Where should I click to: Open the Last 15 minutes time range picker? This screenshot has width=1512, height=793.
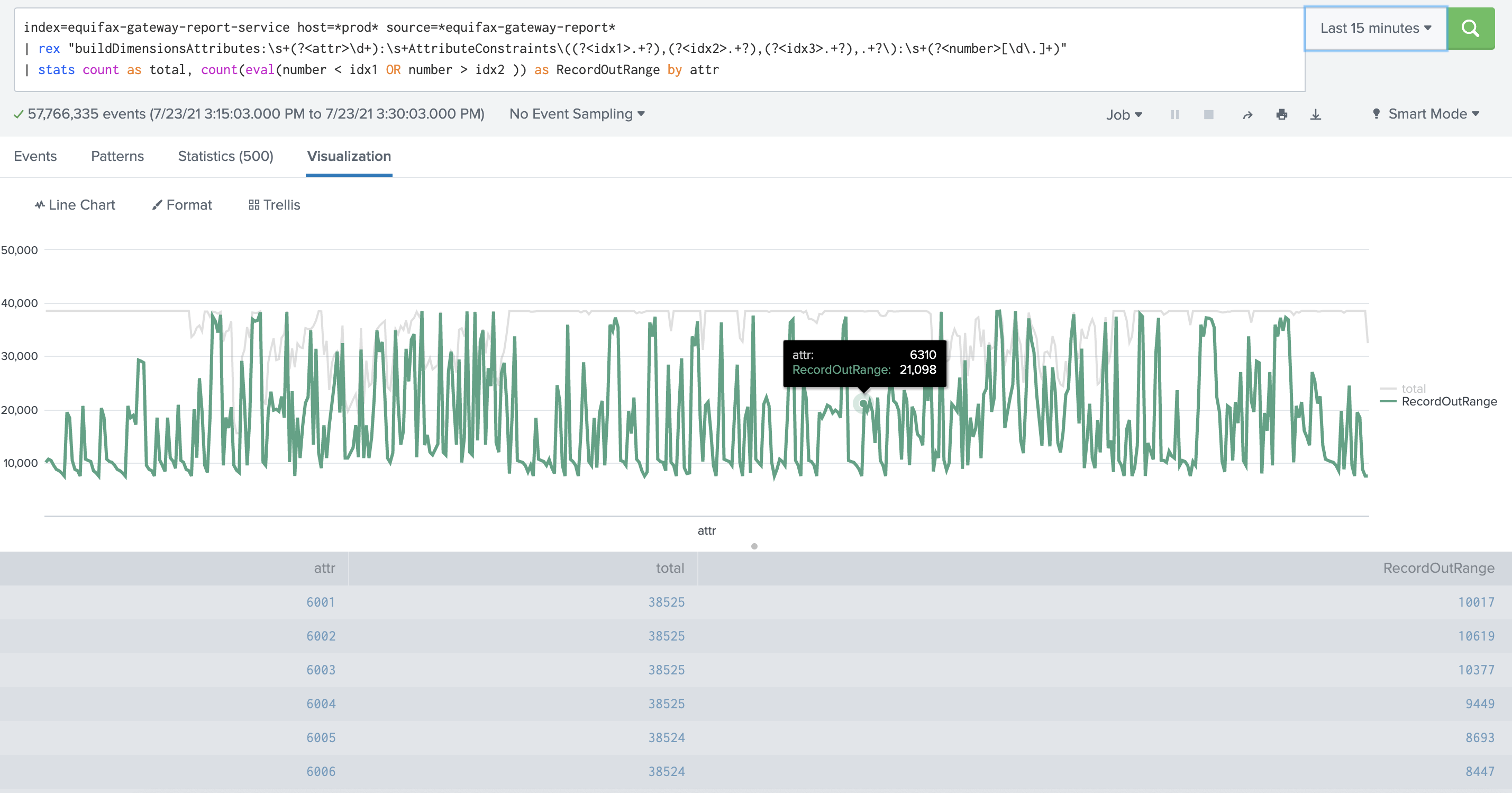1374,28
